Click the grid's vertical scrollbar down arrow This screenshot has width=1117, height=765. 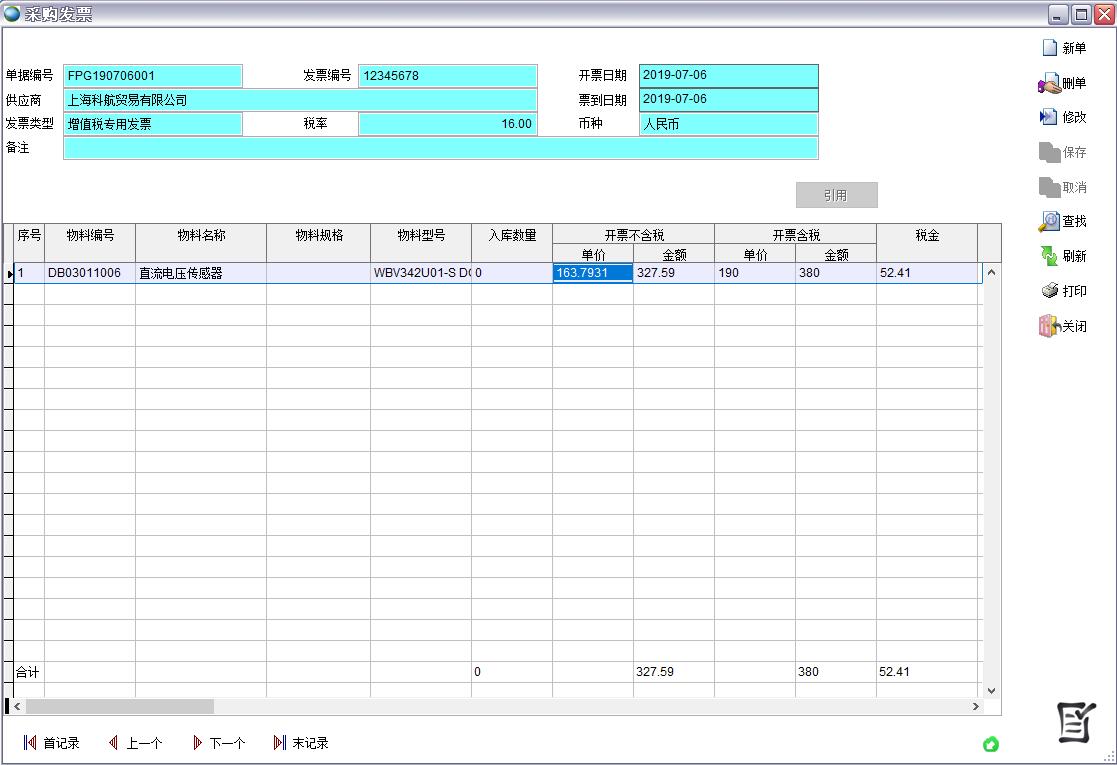[991, 690]
